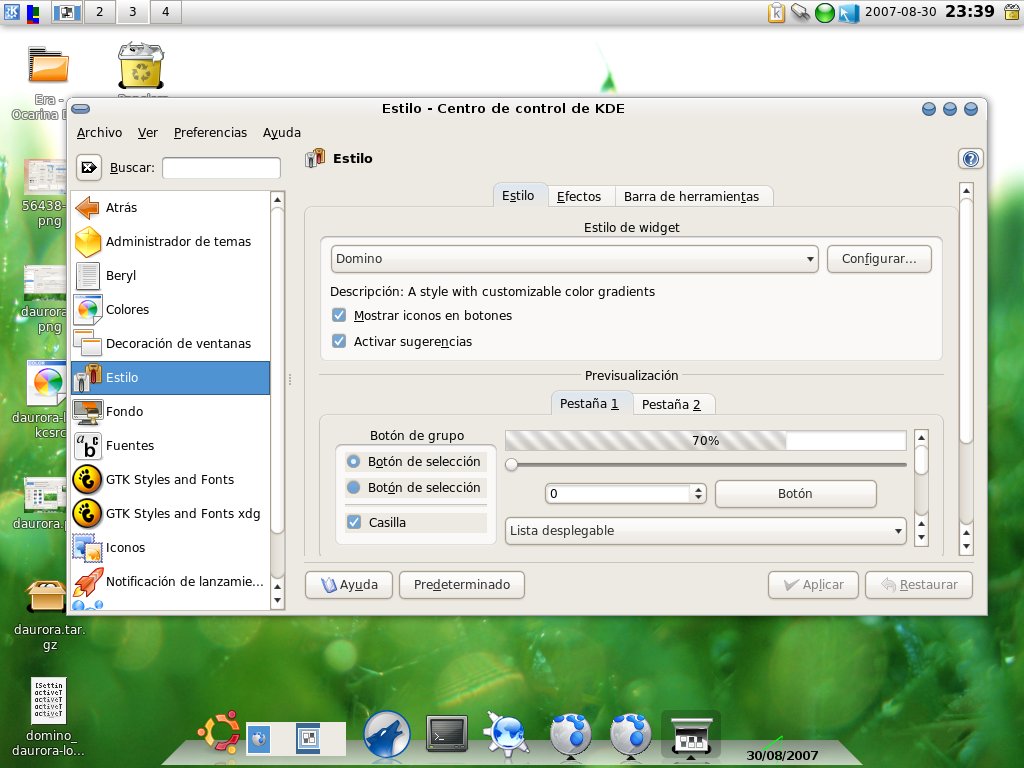Click Notificación de lanzamiento rocket icon

[x=88, y=581]
